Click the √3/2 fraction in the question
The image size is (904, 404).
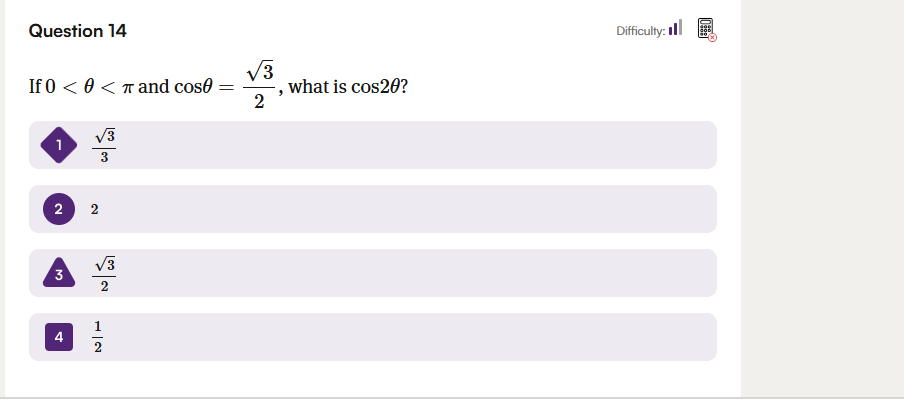259,86
